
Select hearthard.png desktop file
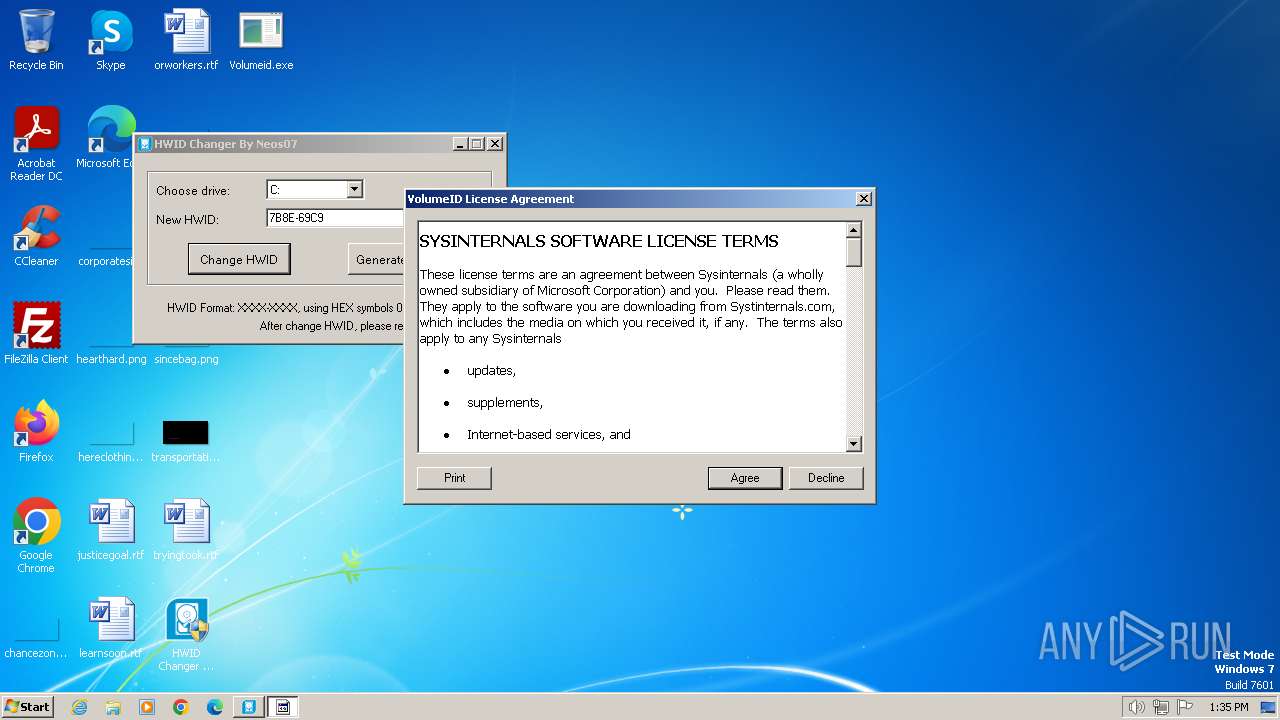click(111, 359)
